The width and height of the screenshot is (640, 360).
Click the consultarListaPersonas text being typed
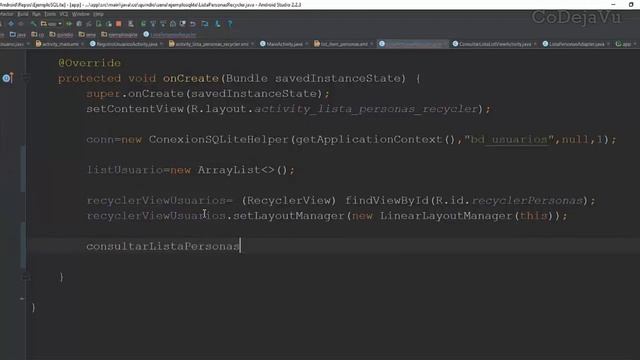pyautogui.click(x=163, y=246)
